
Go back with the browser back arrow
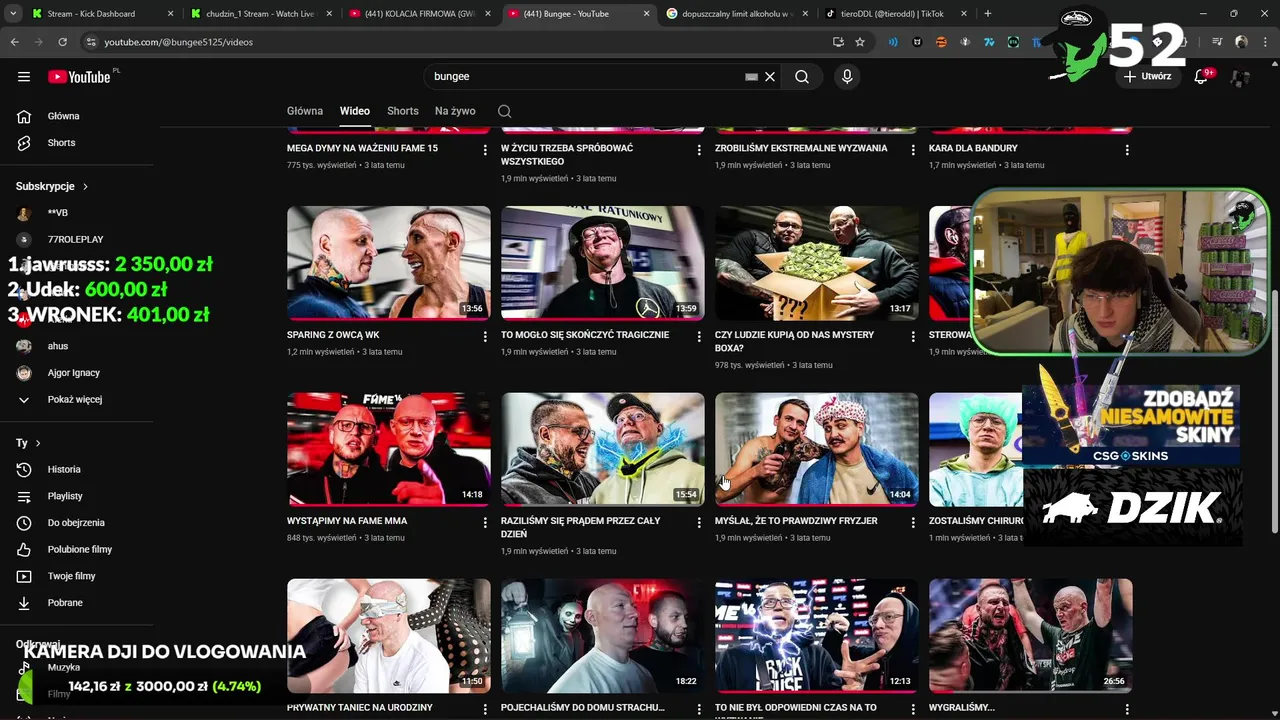14,42
